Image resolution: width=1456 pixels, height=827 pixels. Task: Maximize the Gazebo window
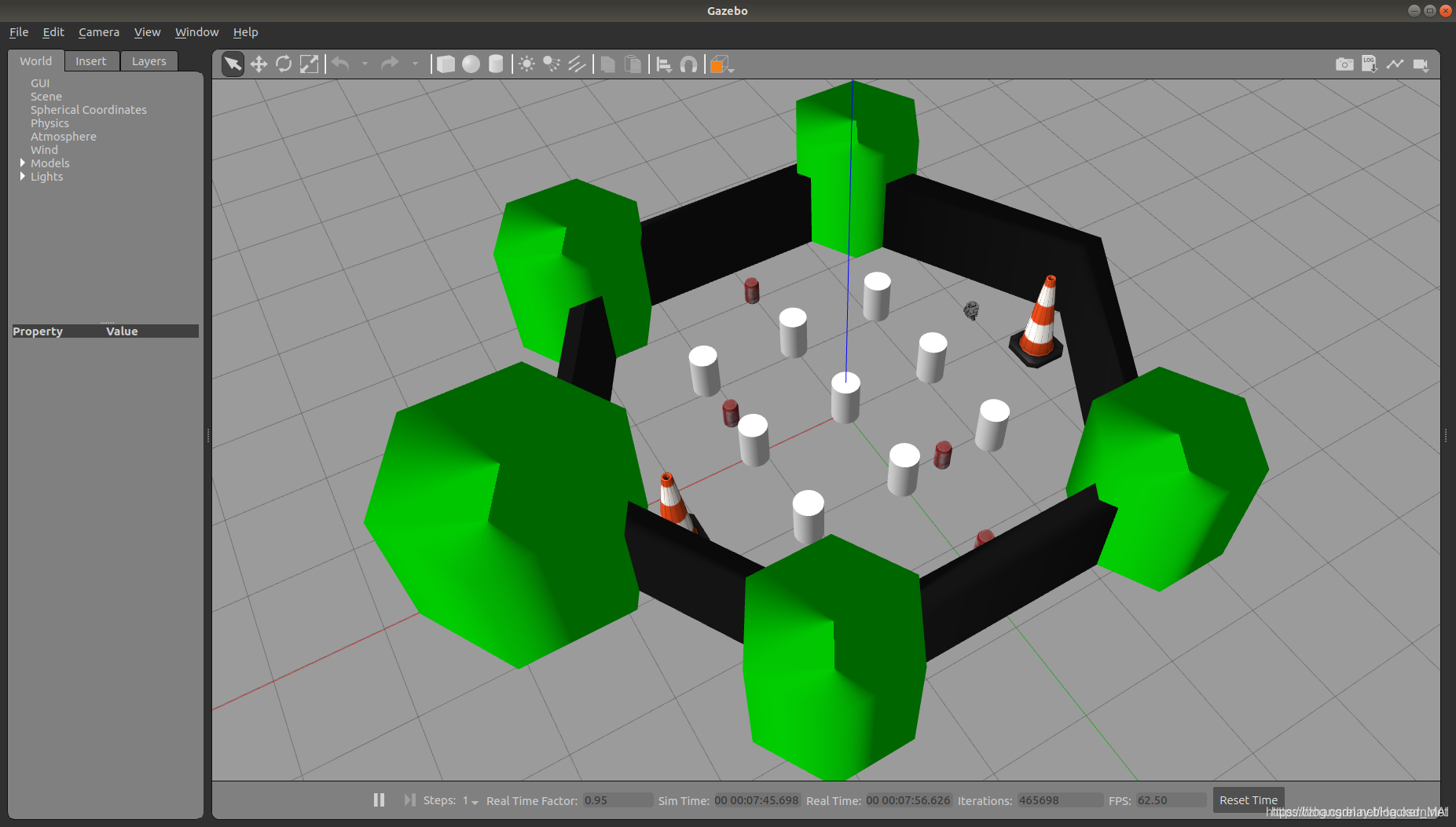tap(1430, 10)
